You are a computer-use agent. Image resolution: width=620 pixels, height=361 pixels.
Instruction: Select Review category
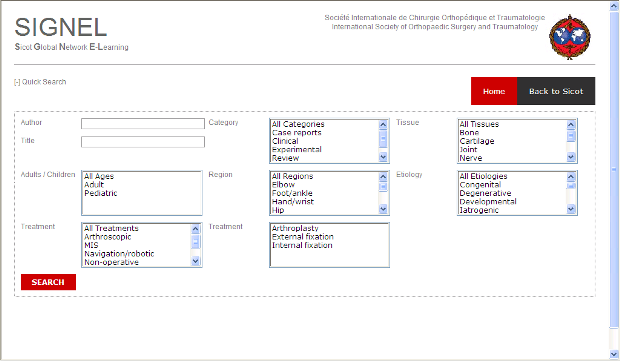click(x=285, y=158)
